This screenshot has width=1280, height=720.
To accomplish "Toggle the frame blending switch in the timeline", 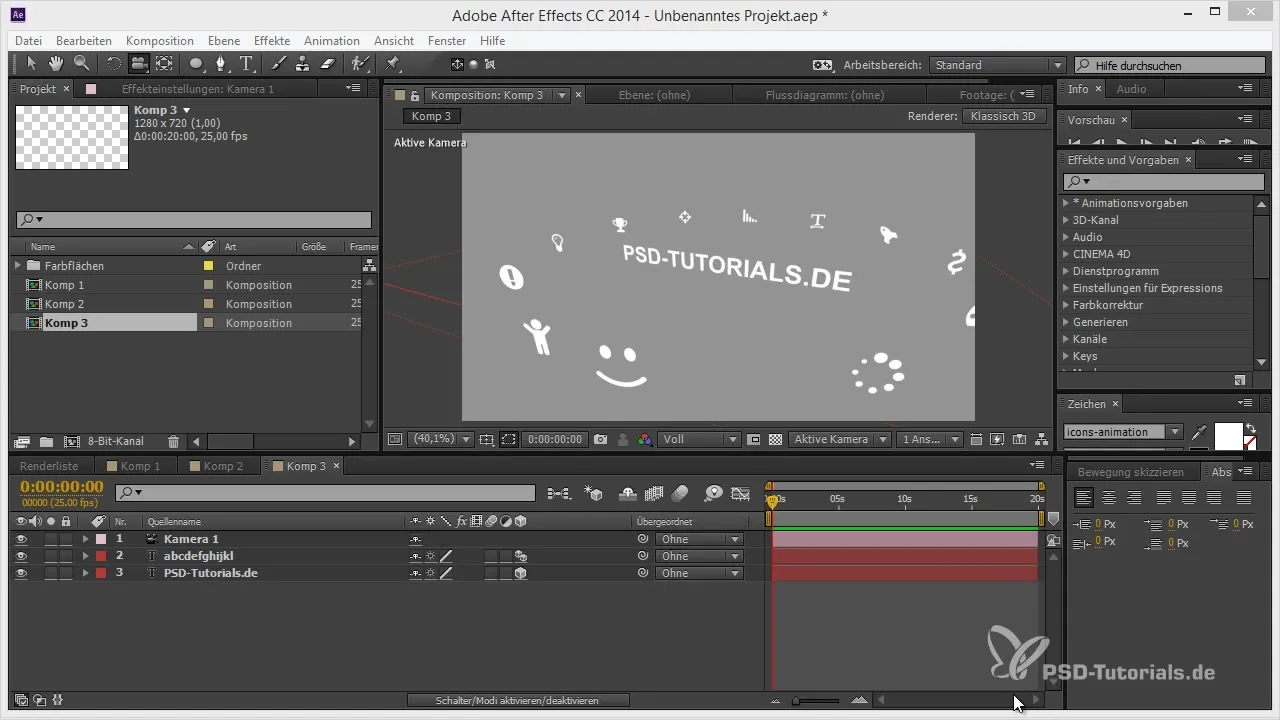I will point(655,493).
